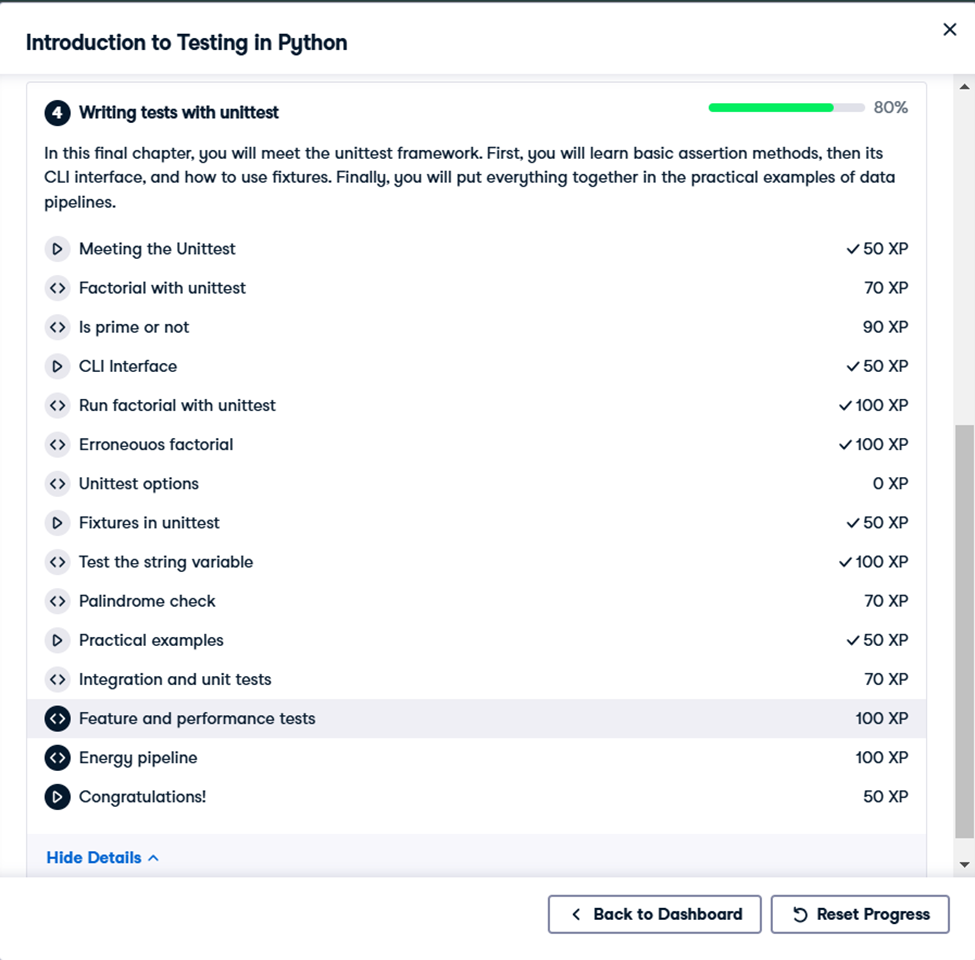
Task: Open Integration and unit tests exercise
Action: [476, 680]
